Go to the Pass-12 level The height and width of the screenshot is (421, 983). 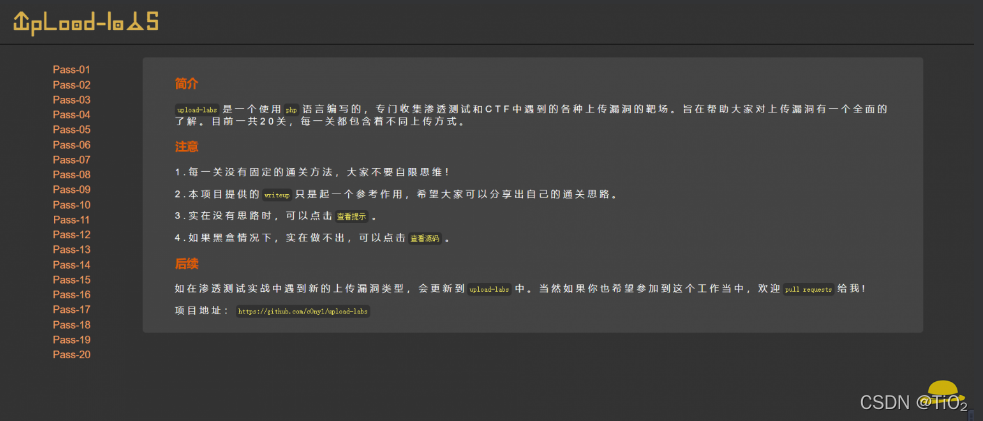71,235
